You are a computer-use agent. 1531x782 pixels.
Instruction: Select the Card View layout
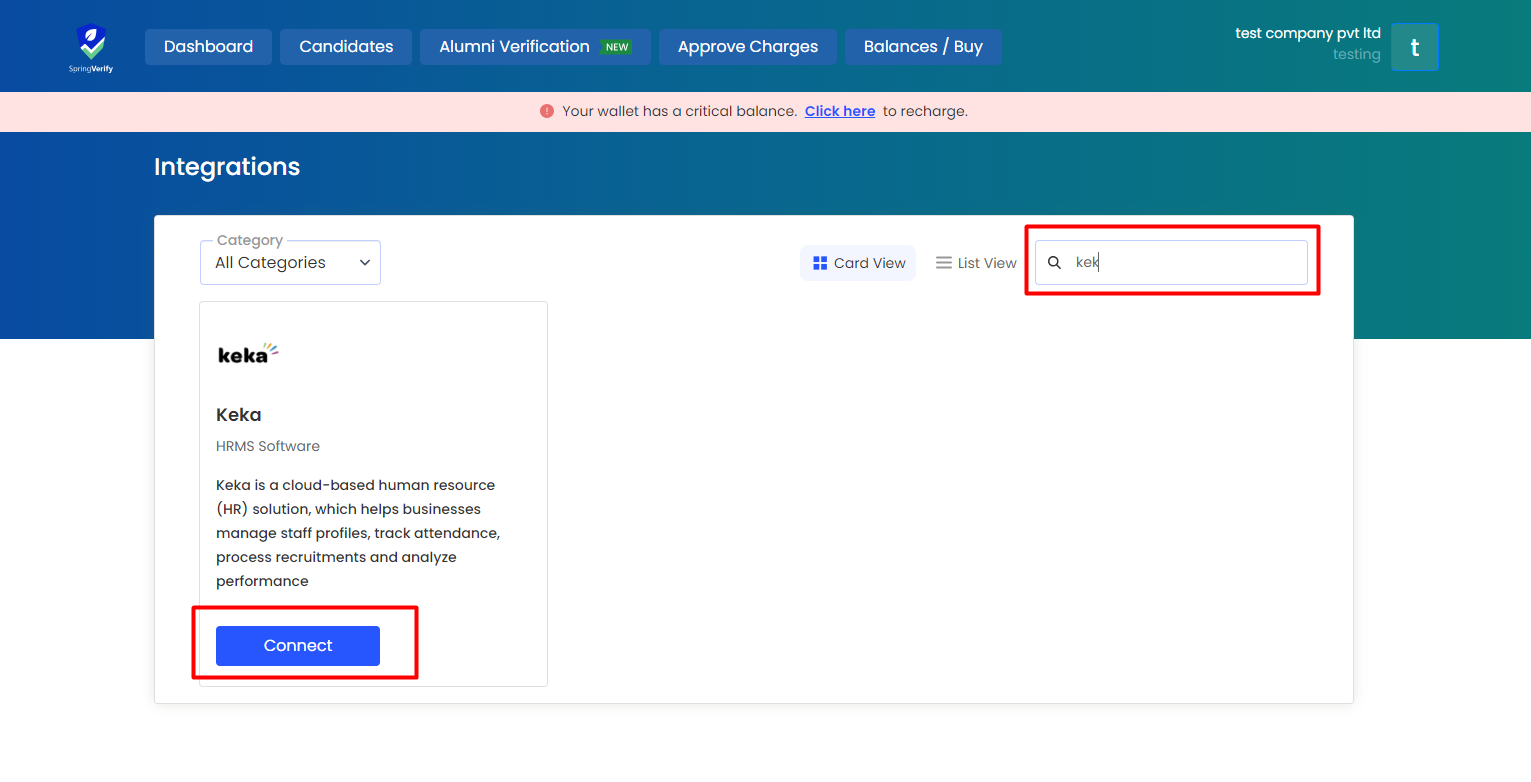click(x=858, y=263)
